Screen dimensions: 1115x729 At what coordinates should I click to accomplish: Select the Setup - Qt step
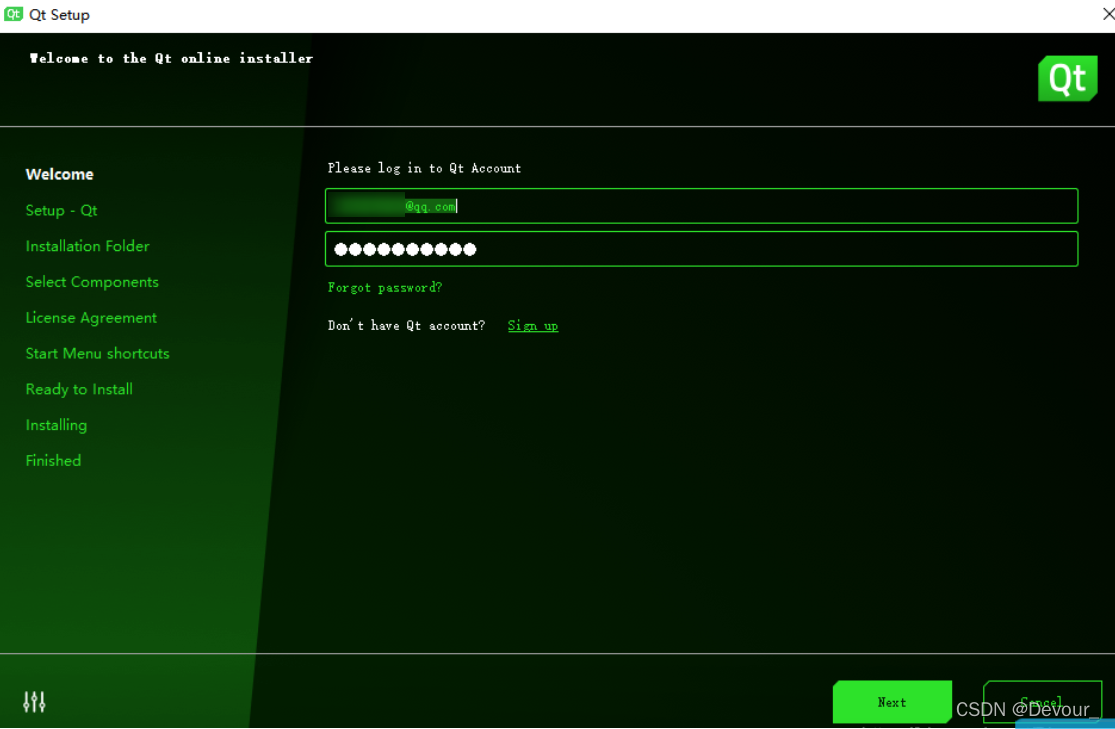[x=61, y=211]
